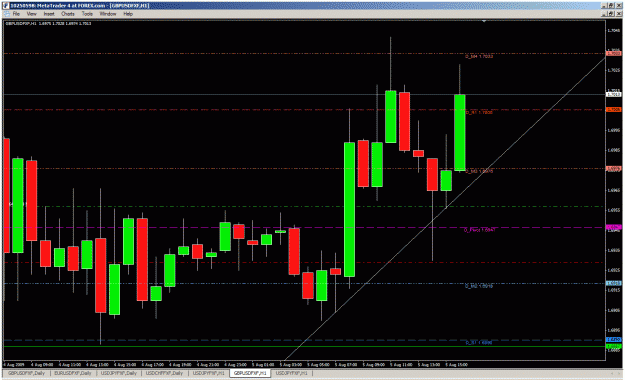Image resolution: width=625 pixels, height=380 pixels.
Task: Click the '5 Aug 15:00' label on time axis
Action: click(x=456, y=364)
